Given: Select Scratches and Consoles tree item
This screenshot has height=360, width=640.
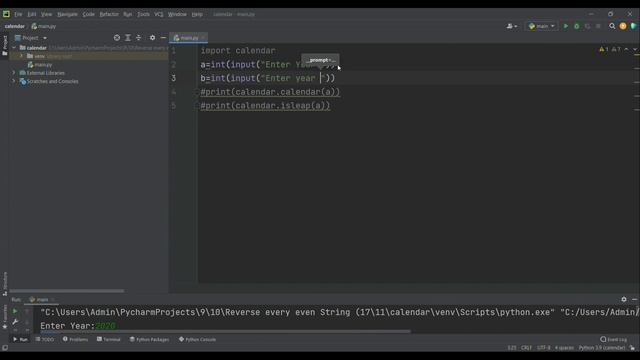Looking at the screenshot, I should tap(49, 81).
